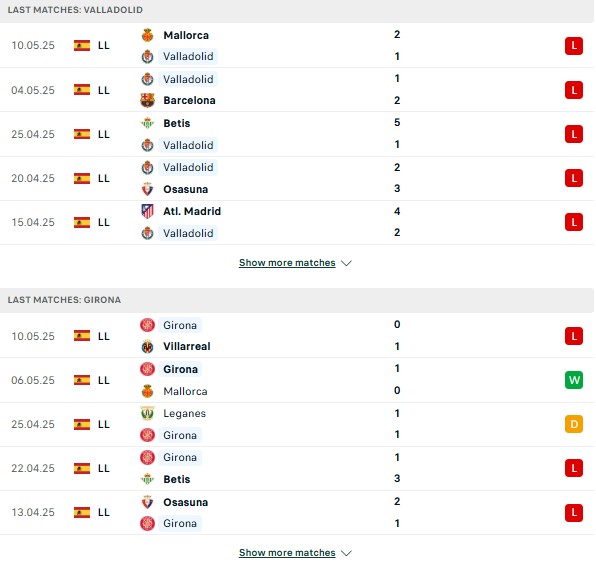Click the Atl. Madrid club crest
This screenshot has height=571, width=596.
coord(147,211)
